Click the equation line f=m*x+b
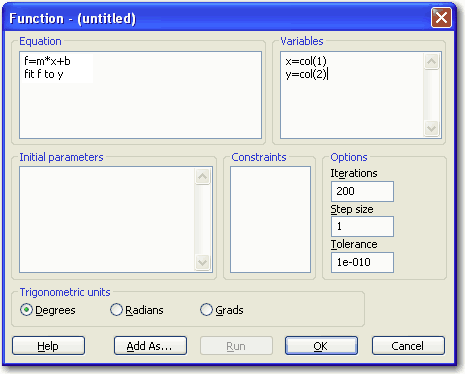 point(47,61)
